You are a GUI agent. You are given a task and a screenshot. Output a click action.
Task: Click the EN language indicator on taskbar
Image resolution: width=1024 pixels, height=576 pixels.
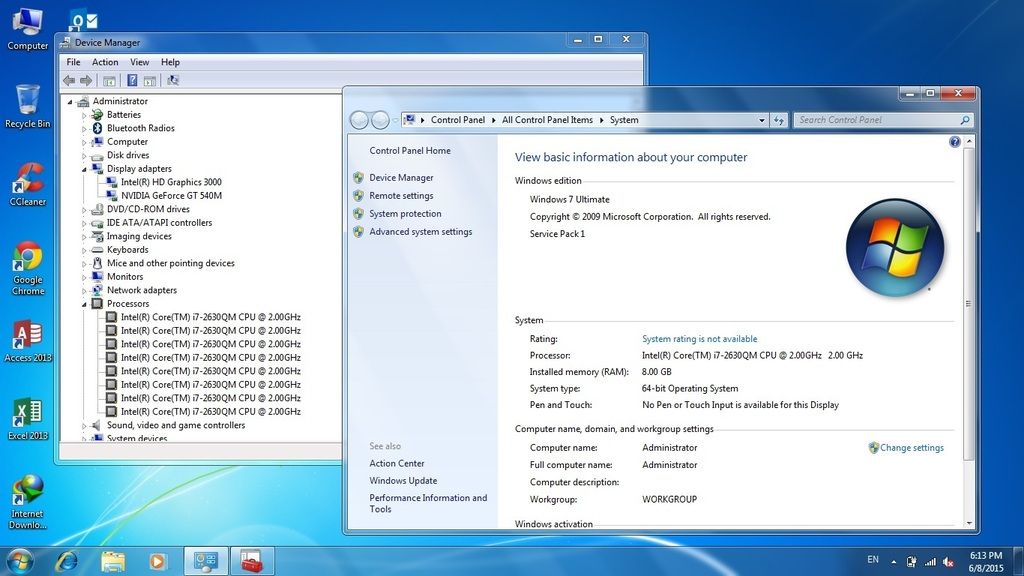tap(873, 560)
